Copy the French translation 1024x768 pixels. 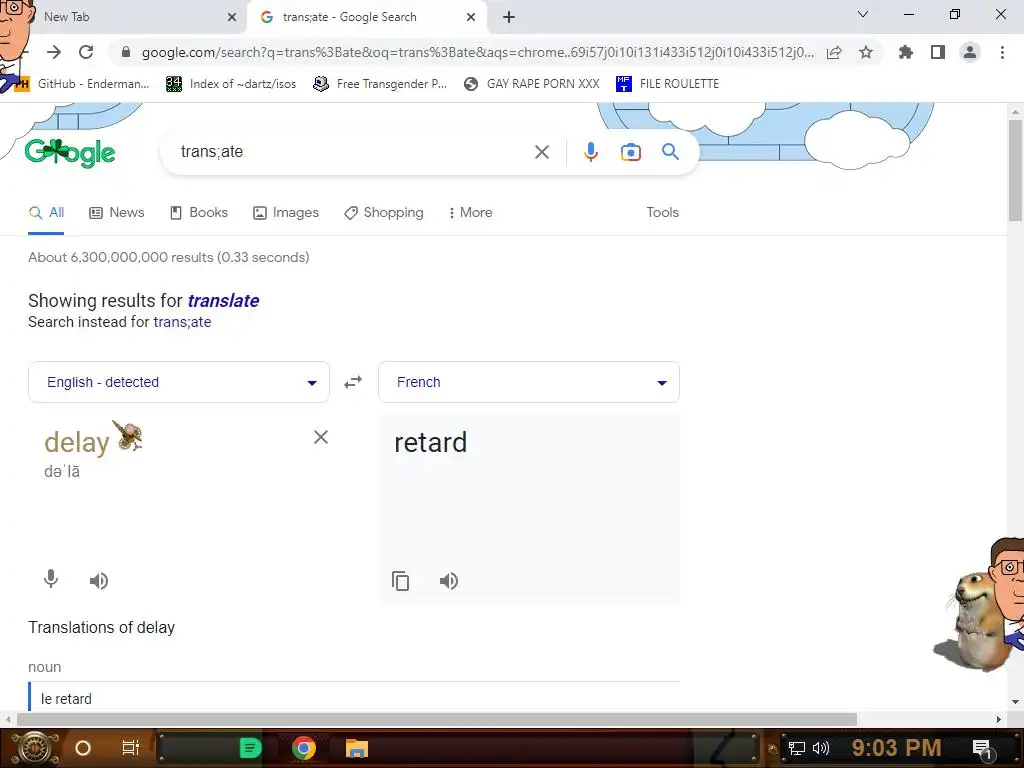pos(400,581)
